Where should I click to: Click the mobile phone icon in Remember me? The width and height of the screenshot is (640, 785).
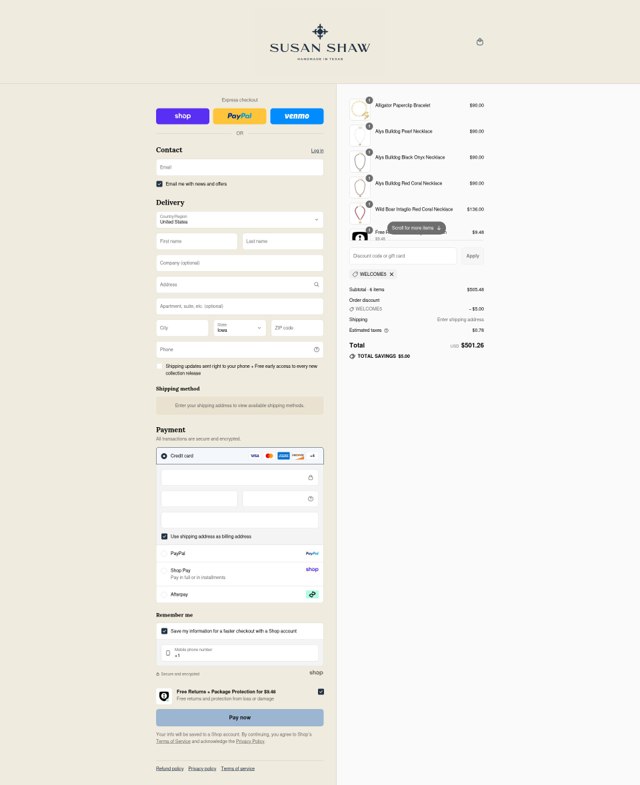[x=168, y=653]
